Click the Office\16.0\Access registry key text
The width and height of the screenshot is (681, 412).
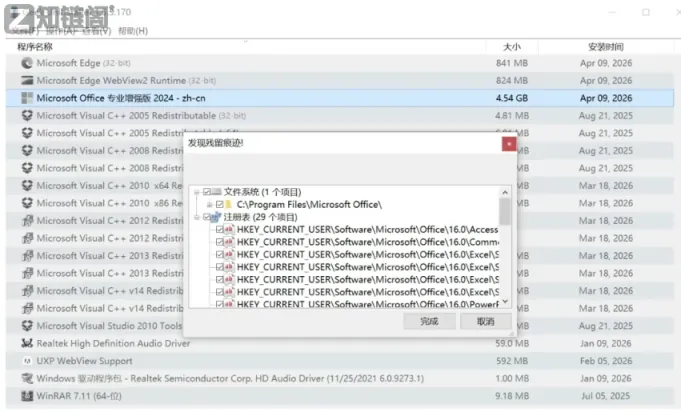(x=367, y=230)
